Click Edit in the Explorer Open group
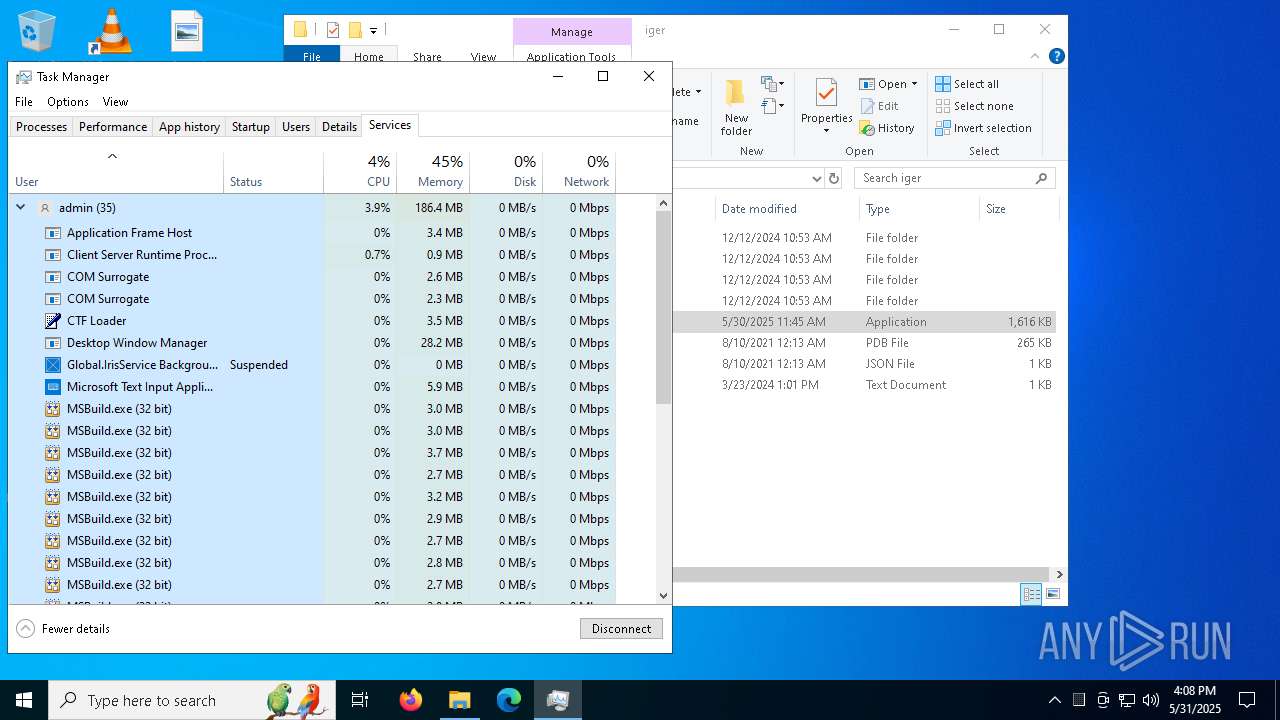This screenshot has width=1280, height=720. click(x=879, y=106)
